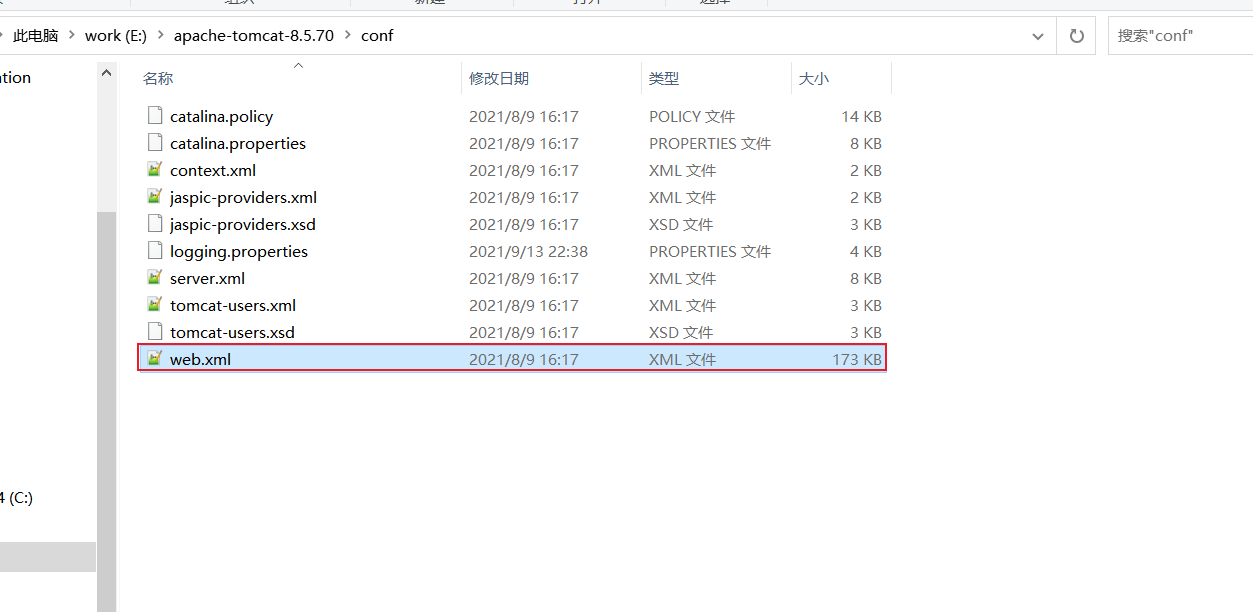Viewport: 1253px width, 612px height.
Task: Click the catalina.policy file icon
Action: 154,116
